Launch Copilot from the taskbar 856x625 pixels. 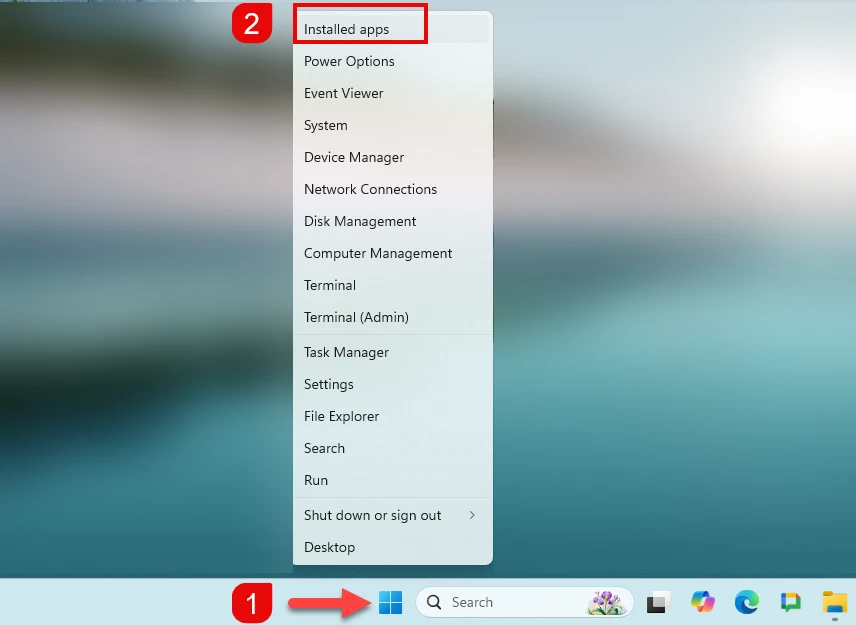tap(703, 602)
